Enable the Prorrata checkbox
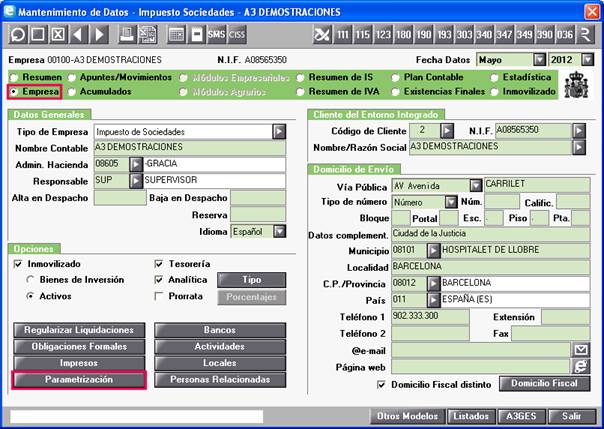Screen dimensions: 604x429 159,296
